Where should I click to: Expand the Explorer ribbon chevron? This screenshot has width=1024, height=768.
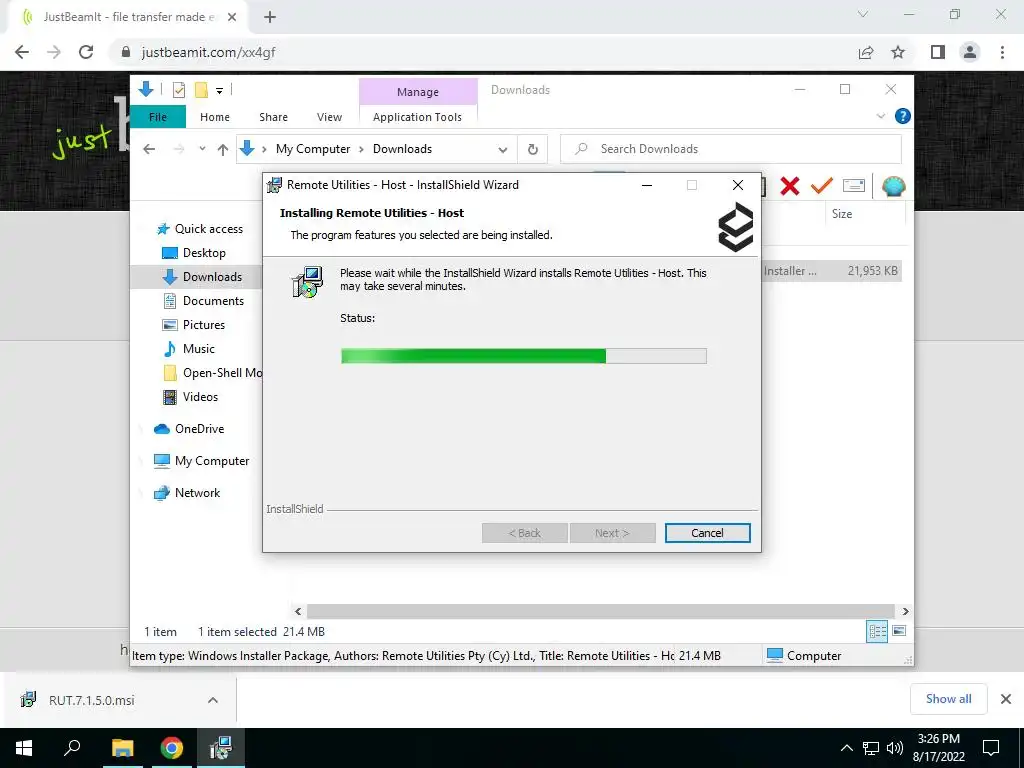880,116
